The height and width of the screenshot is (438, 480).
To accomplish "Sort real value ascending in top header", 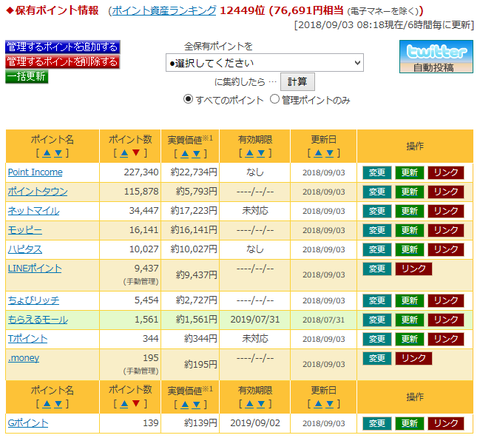I will (185, 154).
